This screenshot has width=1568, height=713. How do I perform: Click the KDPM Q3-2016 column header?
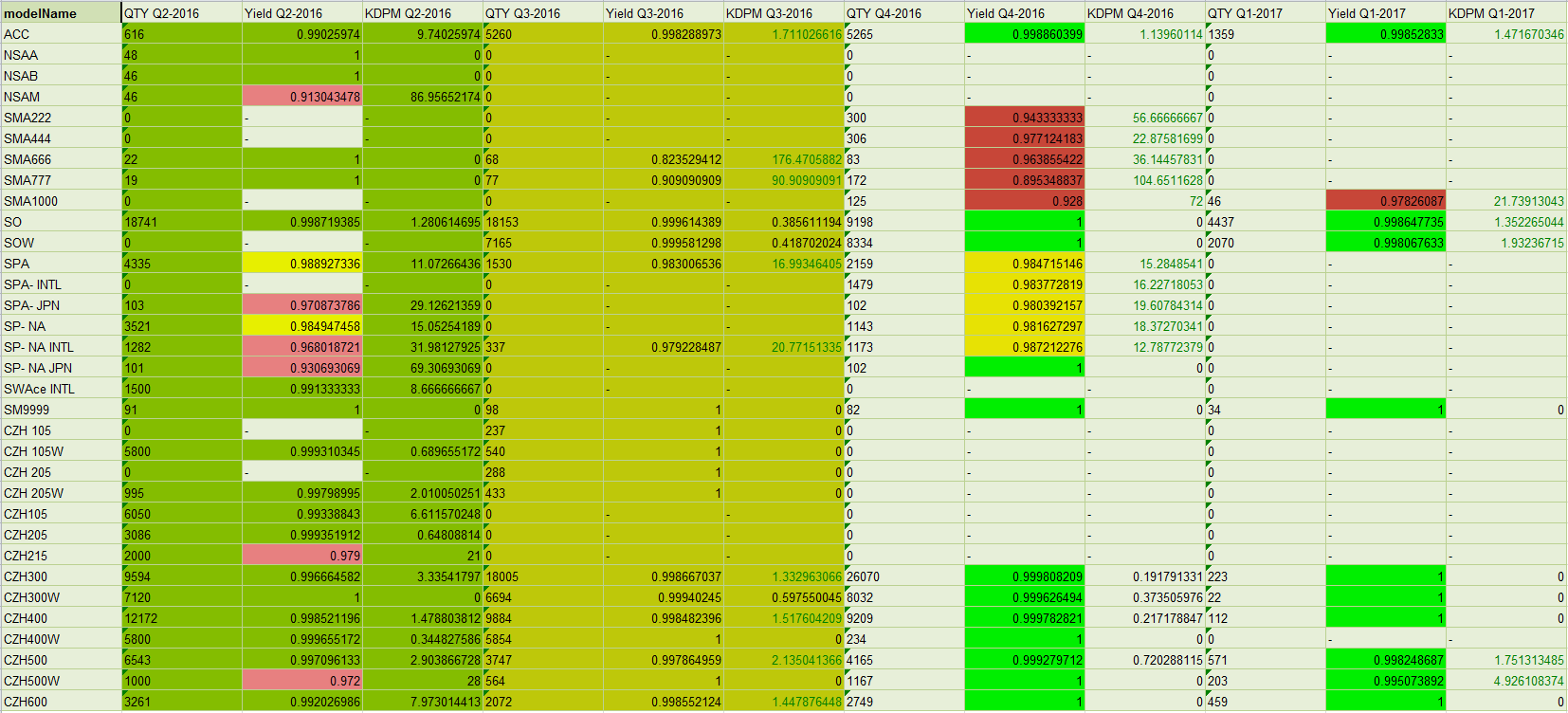(x=784, y=13)
